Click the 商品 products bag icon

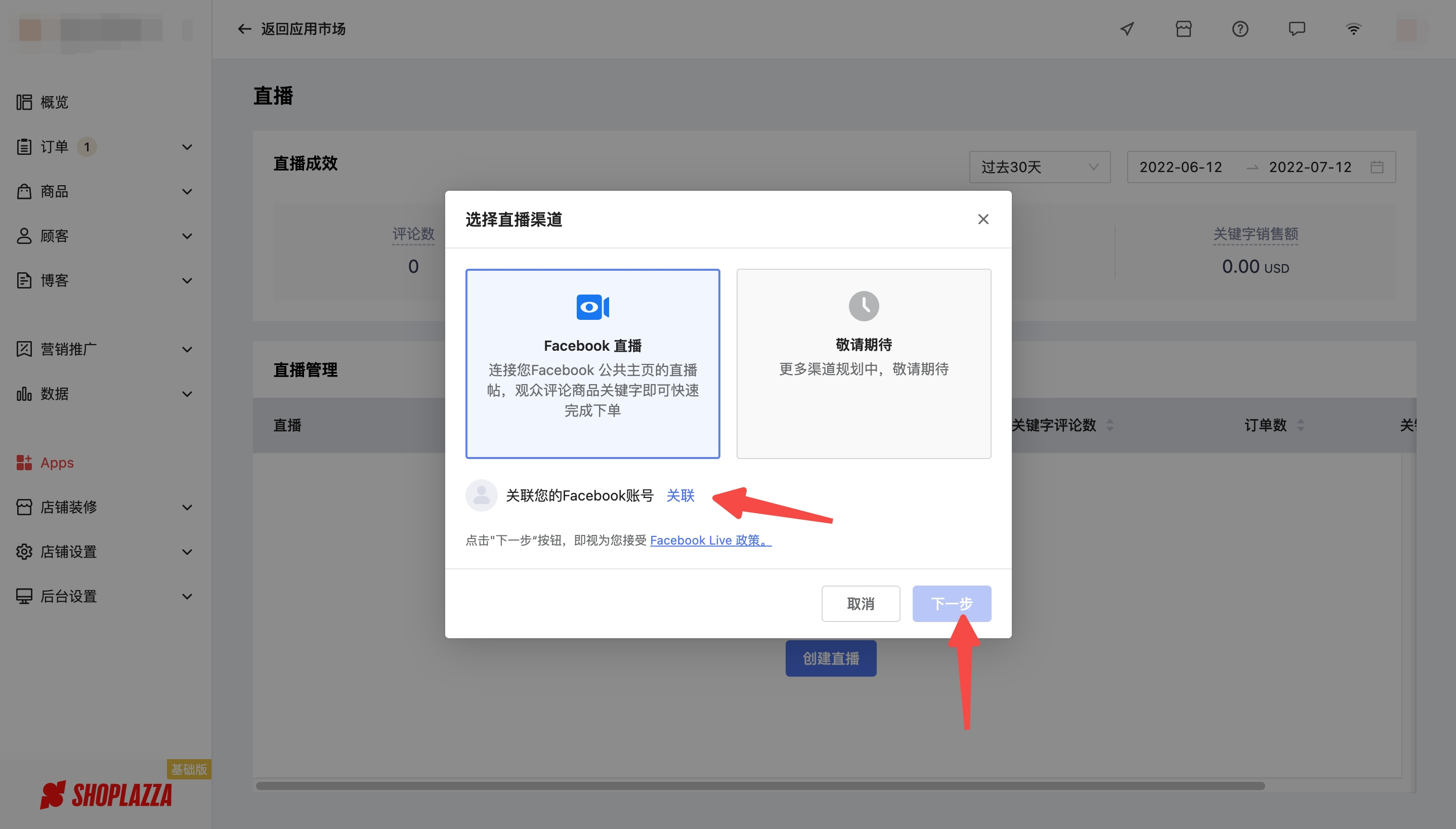point(24,191)
